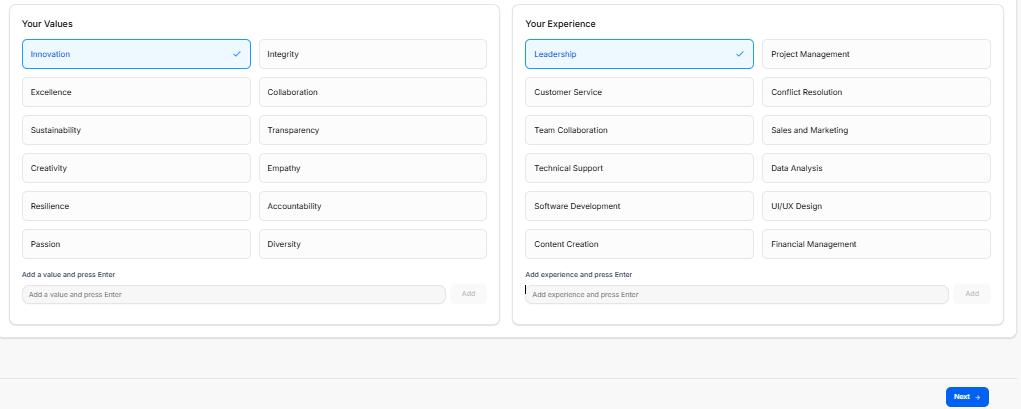The width and height of the screenshot is (1021, 409).
Task: Pick the Resilience value
Action: 136,206
